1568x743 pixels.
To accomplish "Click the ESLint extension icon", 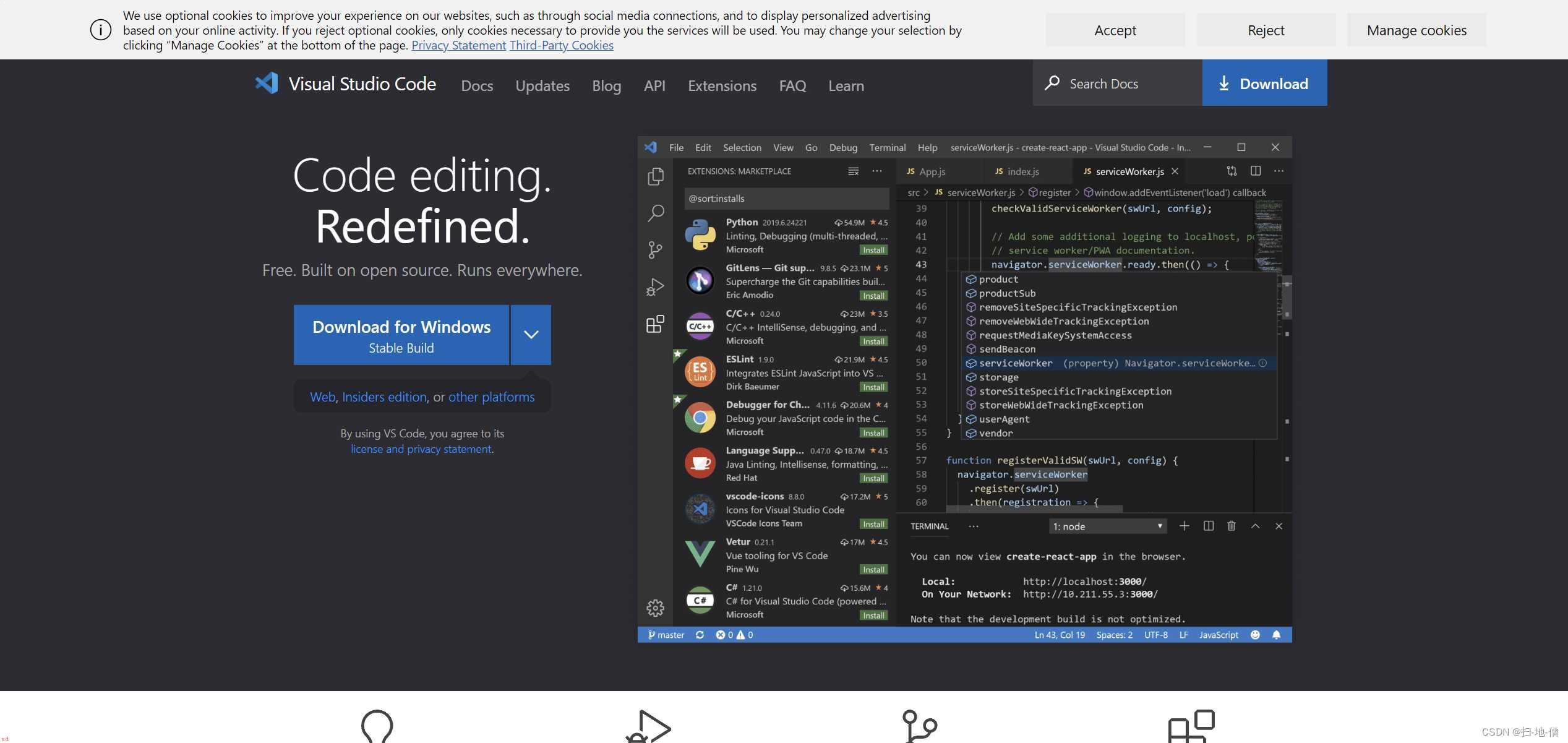I will (x=700, y=372).
